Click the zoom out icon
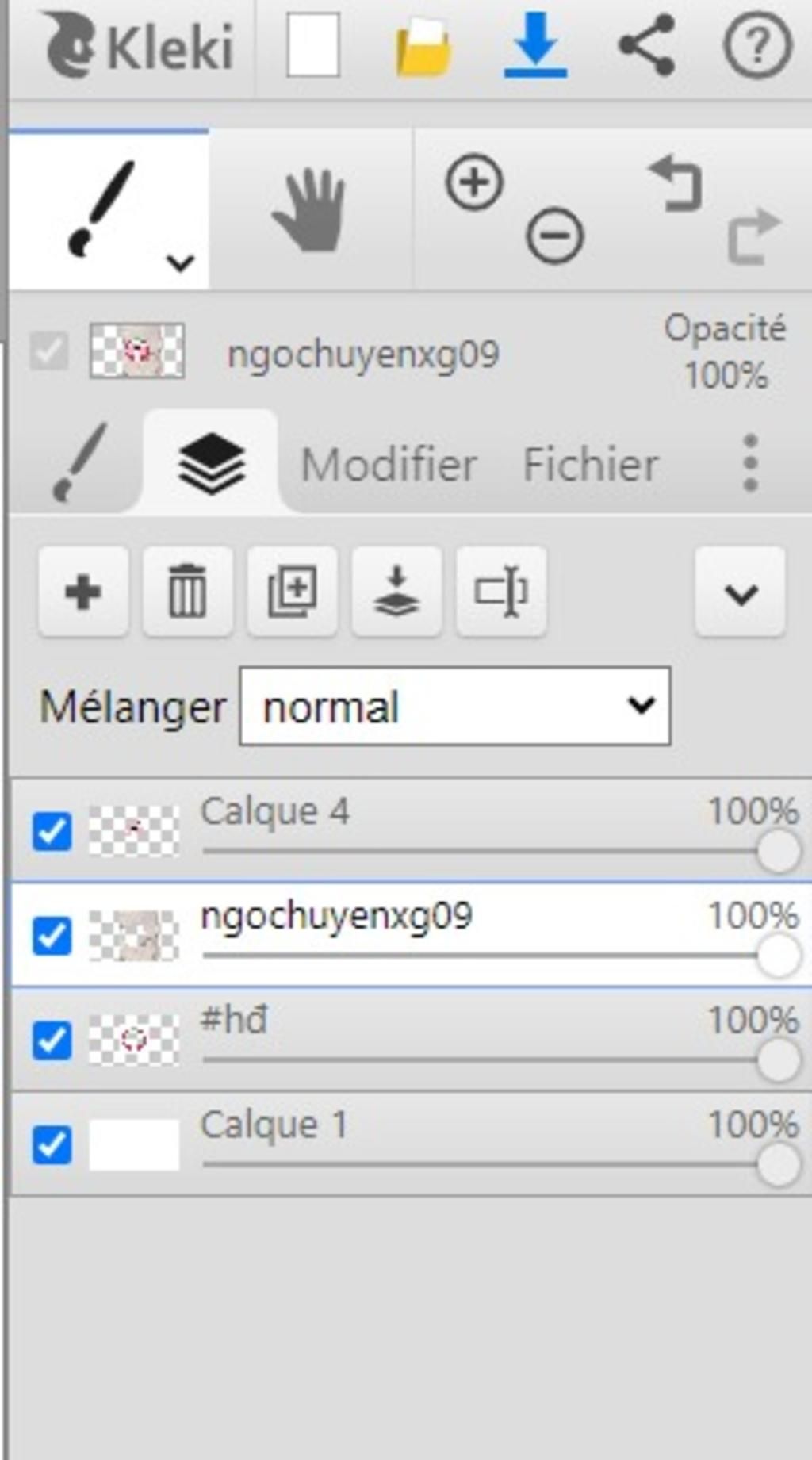 555,236
